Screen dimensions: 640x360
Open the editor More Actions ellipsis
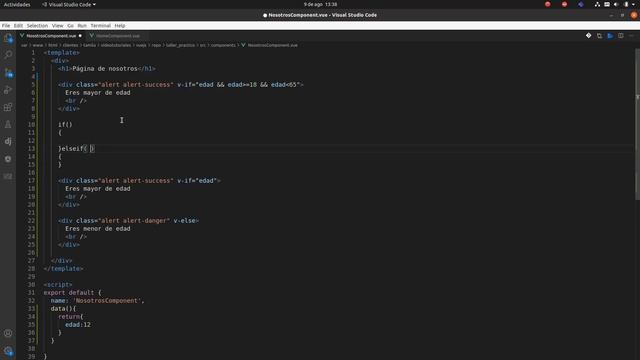click(x=631, y=36)
